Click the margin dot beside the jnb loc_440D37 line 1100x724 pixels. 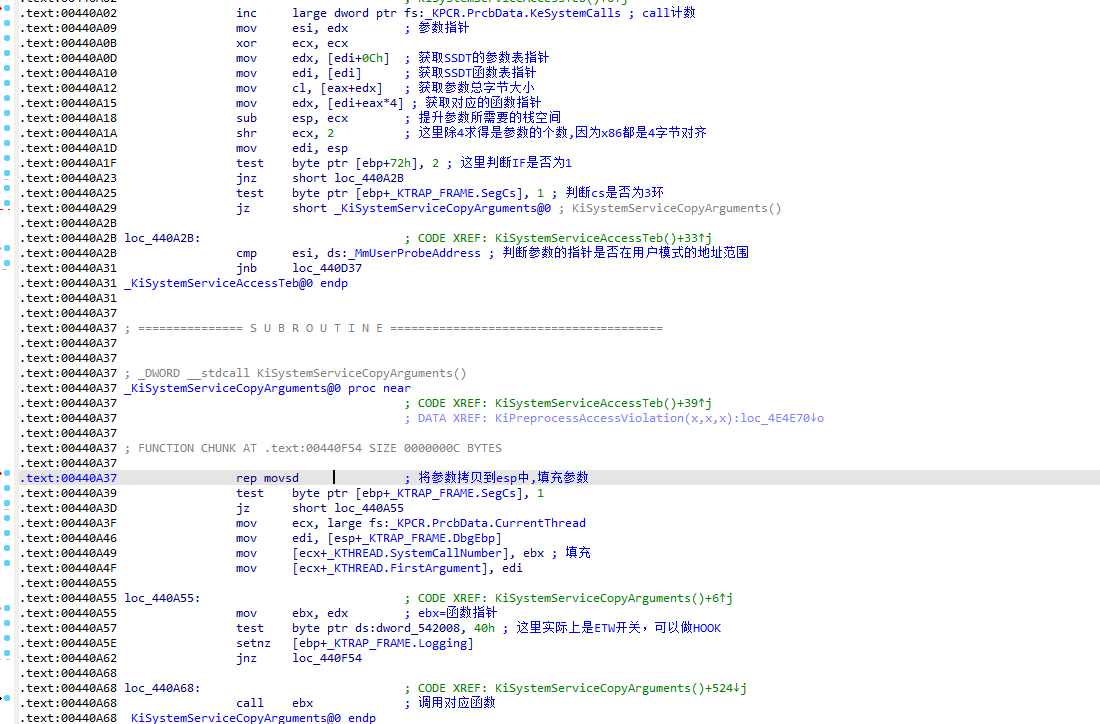[x=8, y=268]
